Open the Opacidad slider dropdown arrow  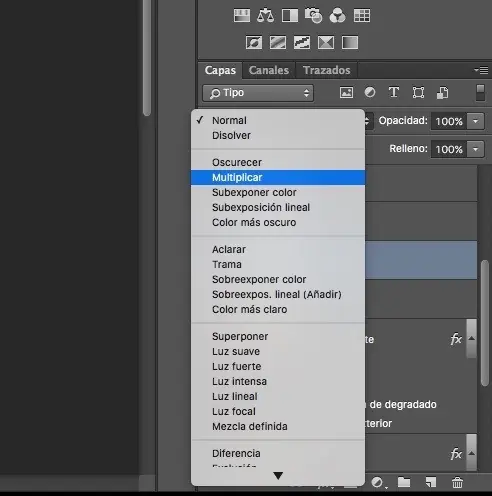[x=475, y=121]
